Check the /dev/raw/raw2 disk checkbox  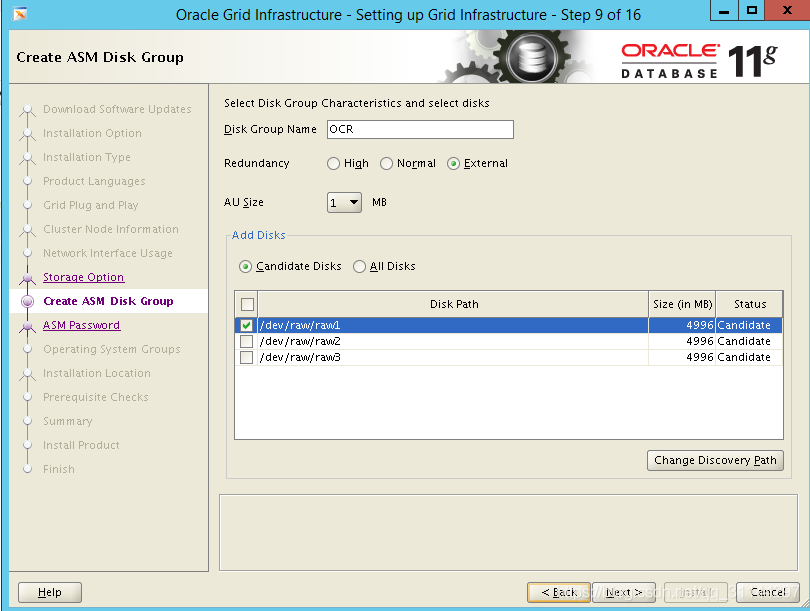tap(246, 341)
